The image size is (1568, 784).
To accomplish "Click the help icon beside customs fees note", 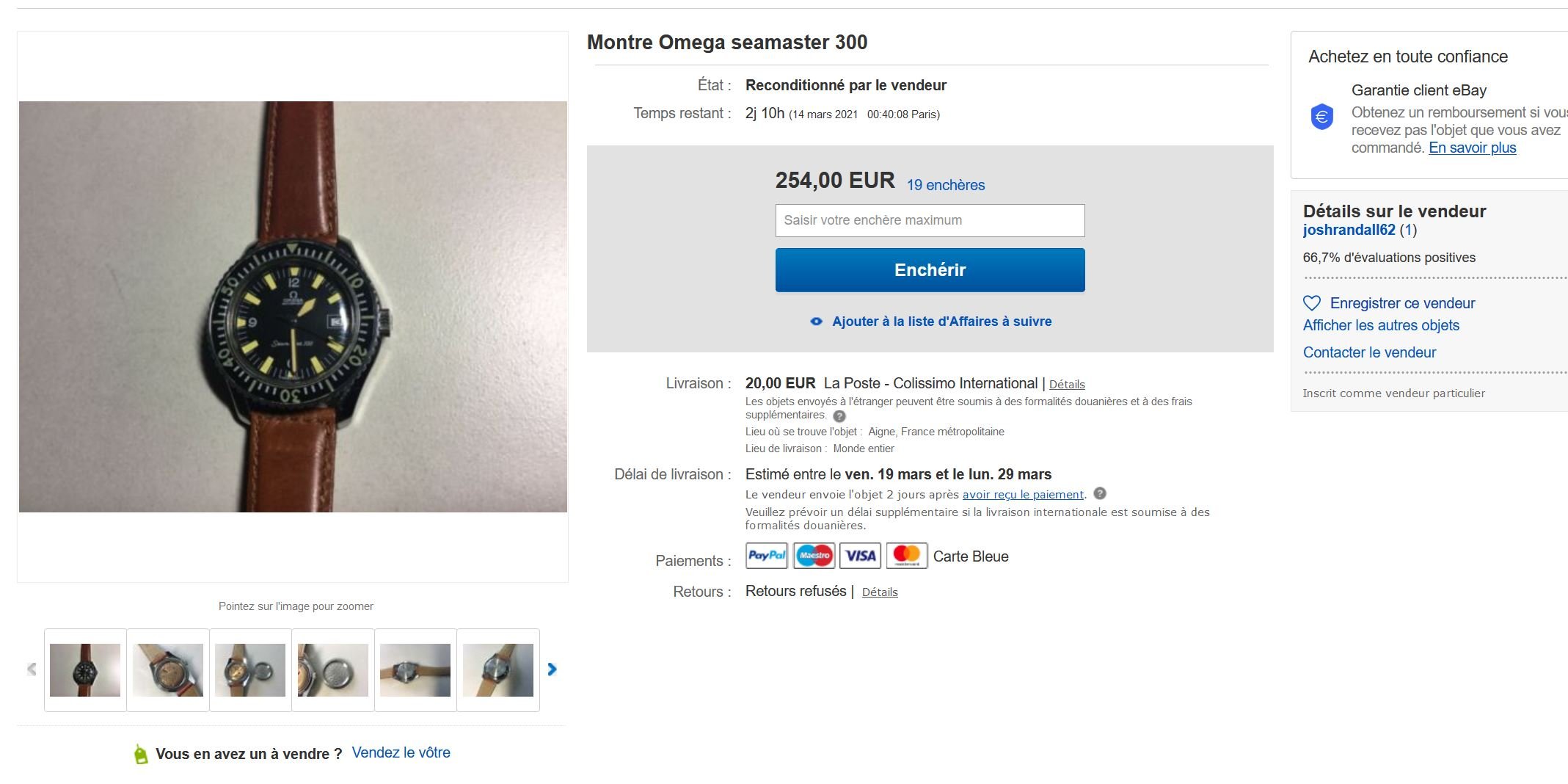I will pos(839,416).
